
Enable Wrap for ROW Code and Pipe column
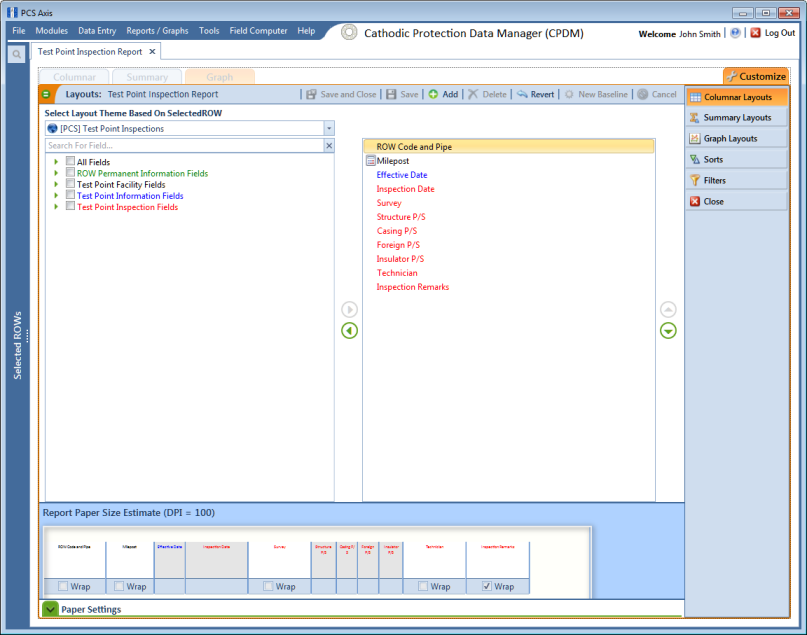click(63, 586)
